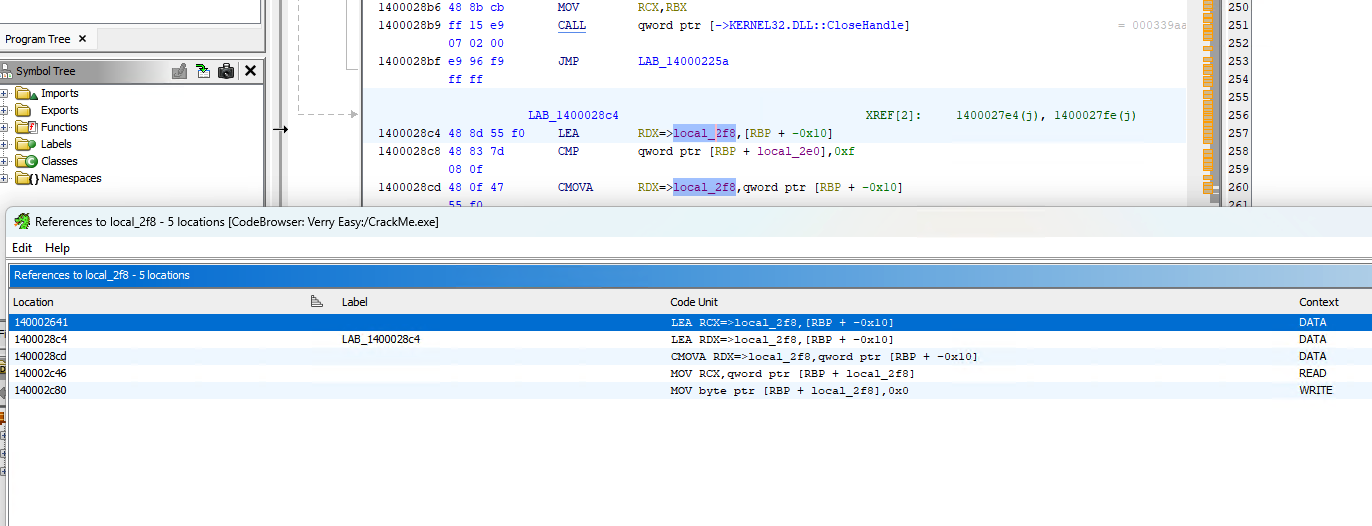Click the References to local_2f8 blue title header
The width and height of the screenshot is (1372, 526).
690,275
